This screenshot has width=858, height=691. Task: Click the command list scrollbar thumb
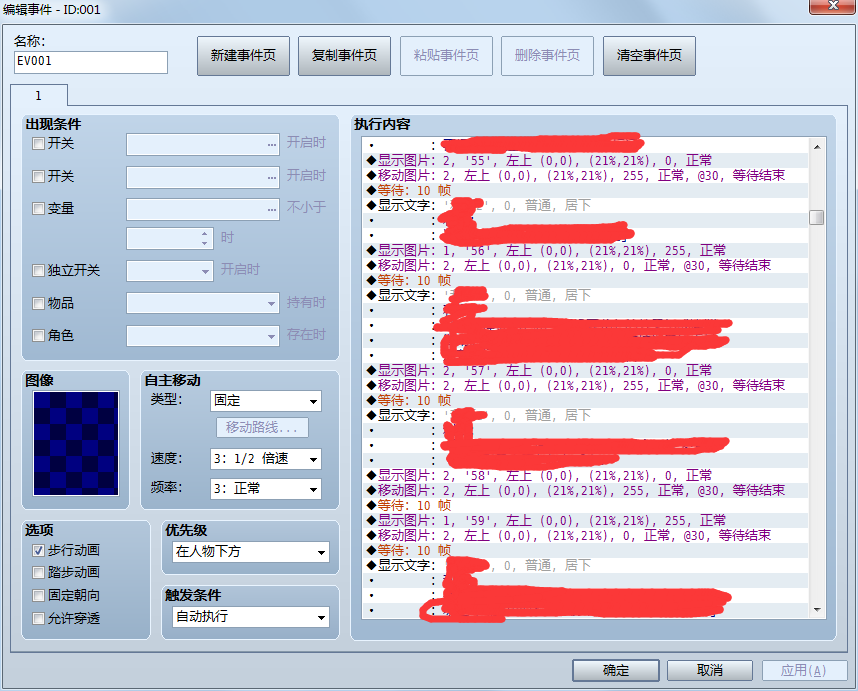pyautogui.click(x=816, y=217)
